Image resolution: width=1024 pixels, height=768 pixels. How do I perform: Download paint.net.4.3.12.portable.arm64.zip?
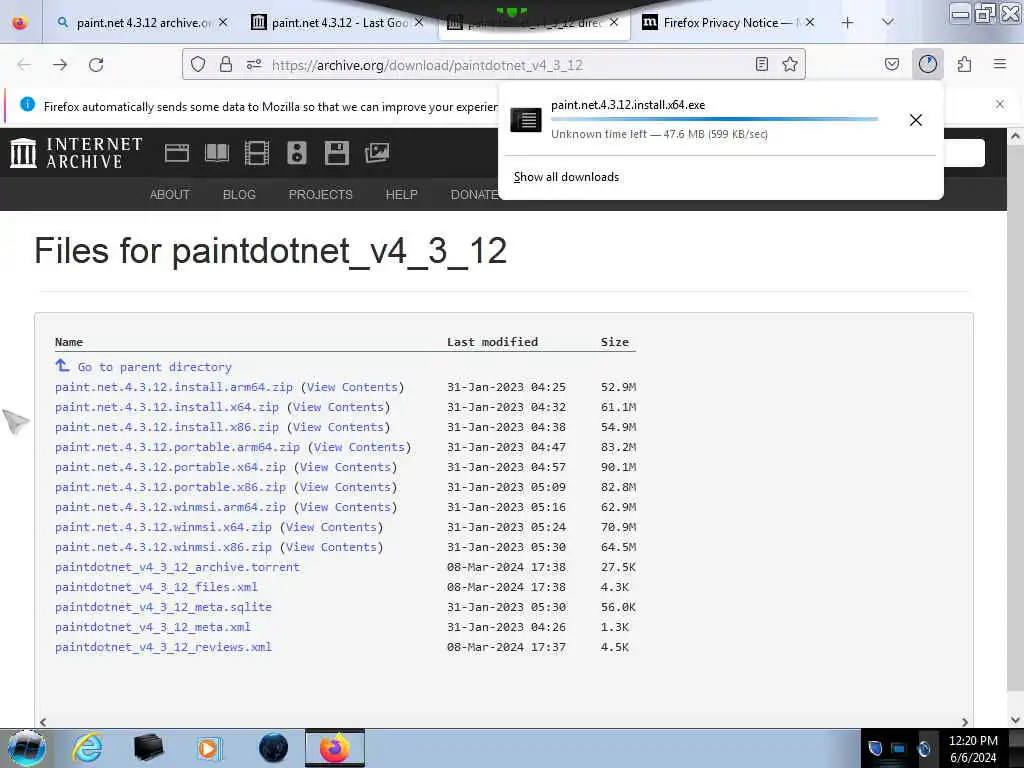[177, 447]
